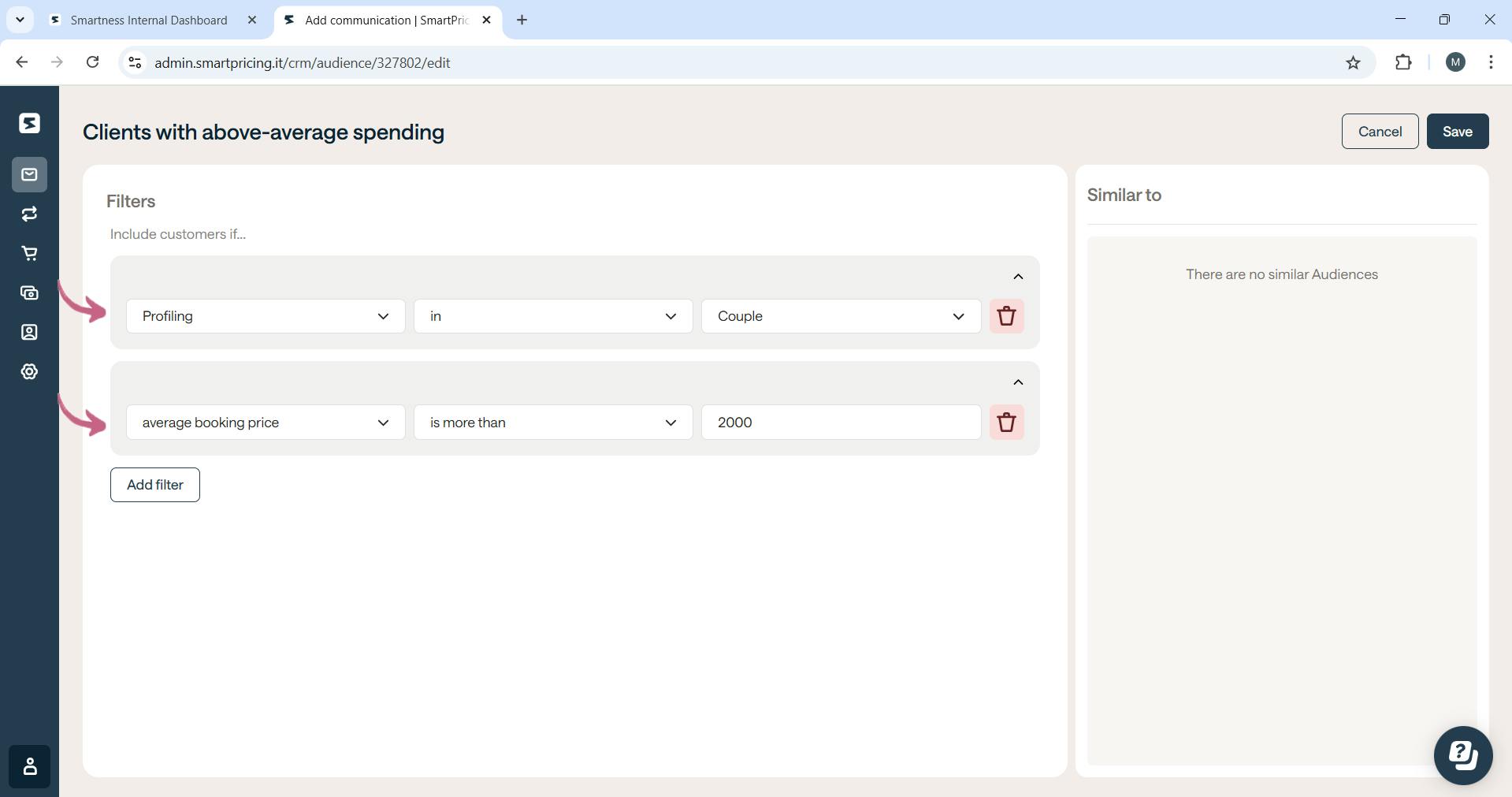Open the automation loop arrows sidebar icon
The width and height of the screenshot is (1512, 797).
pos(29,214)
